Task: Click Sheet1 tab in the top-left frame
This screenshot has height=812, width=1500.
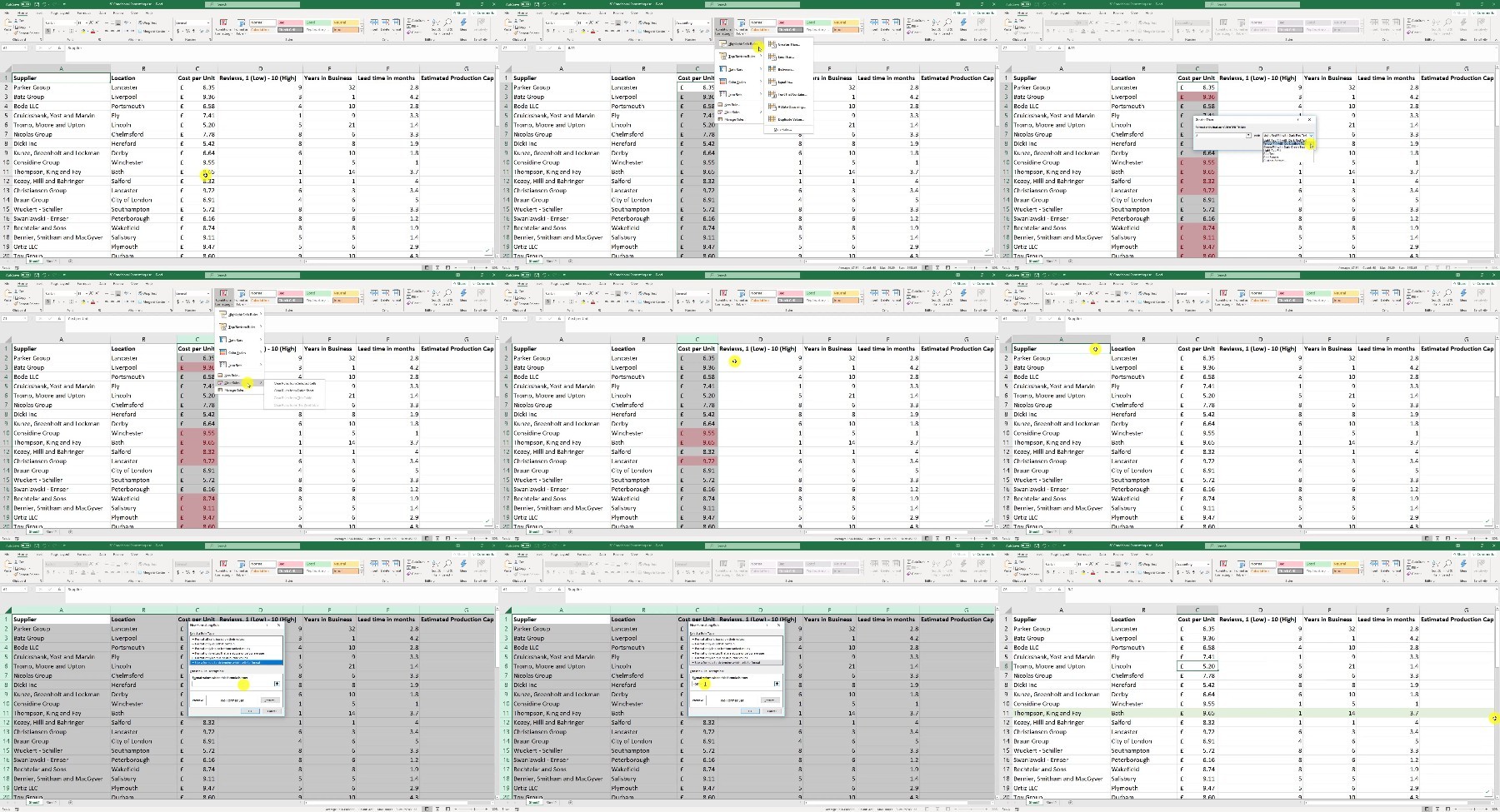Action: (x=35, y=261)
